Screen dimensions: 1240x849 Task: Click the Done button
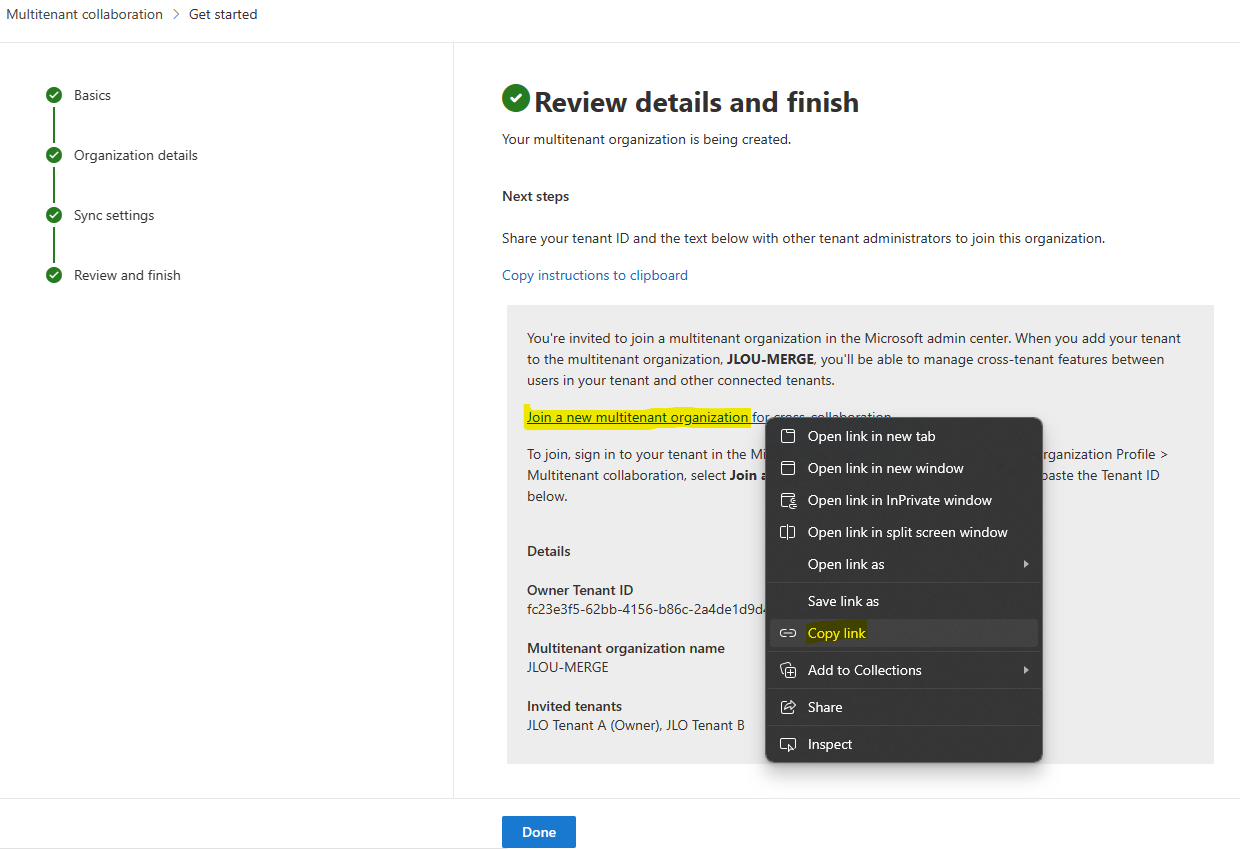539,832
